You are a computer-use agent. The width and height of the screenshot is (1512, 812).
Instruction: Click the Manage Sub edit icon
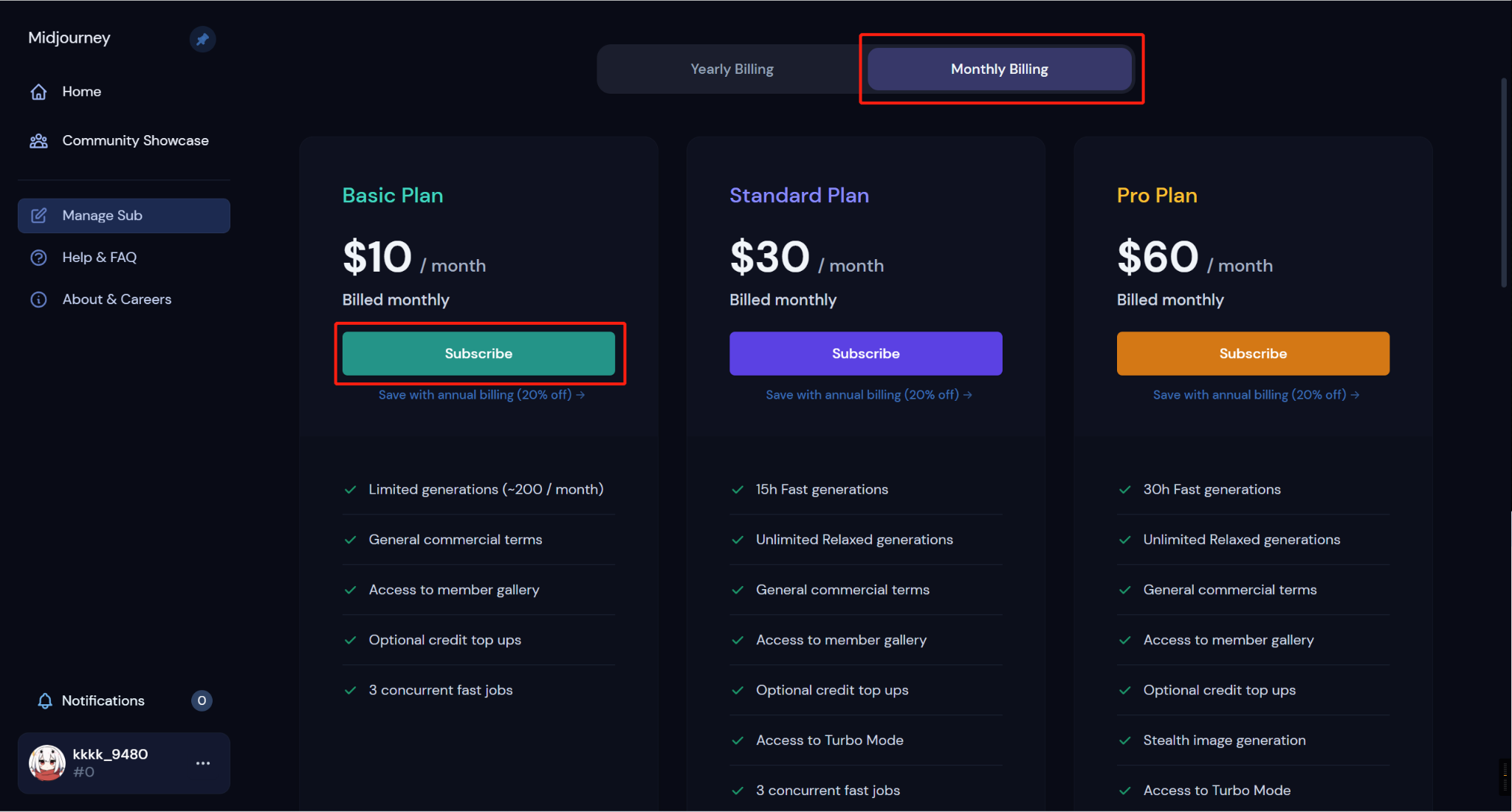click(x=38, y=216)
